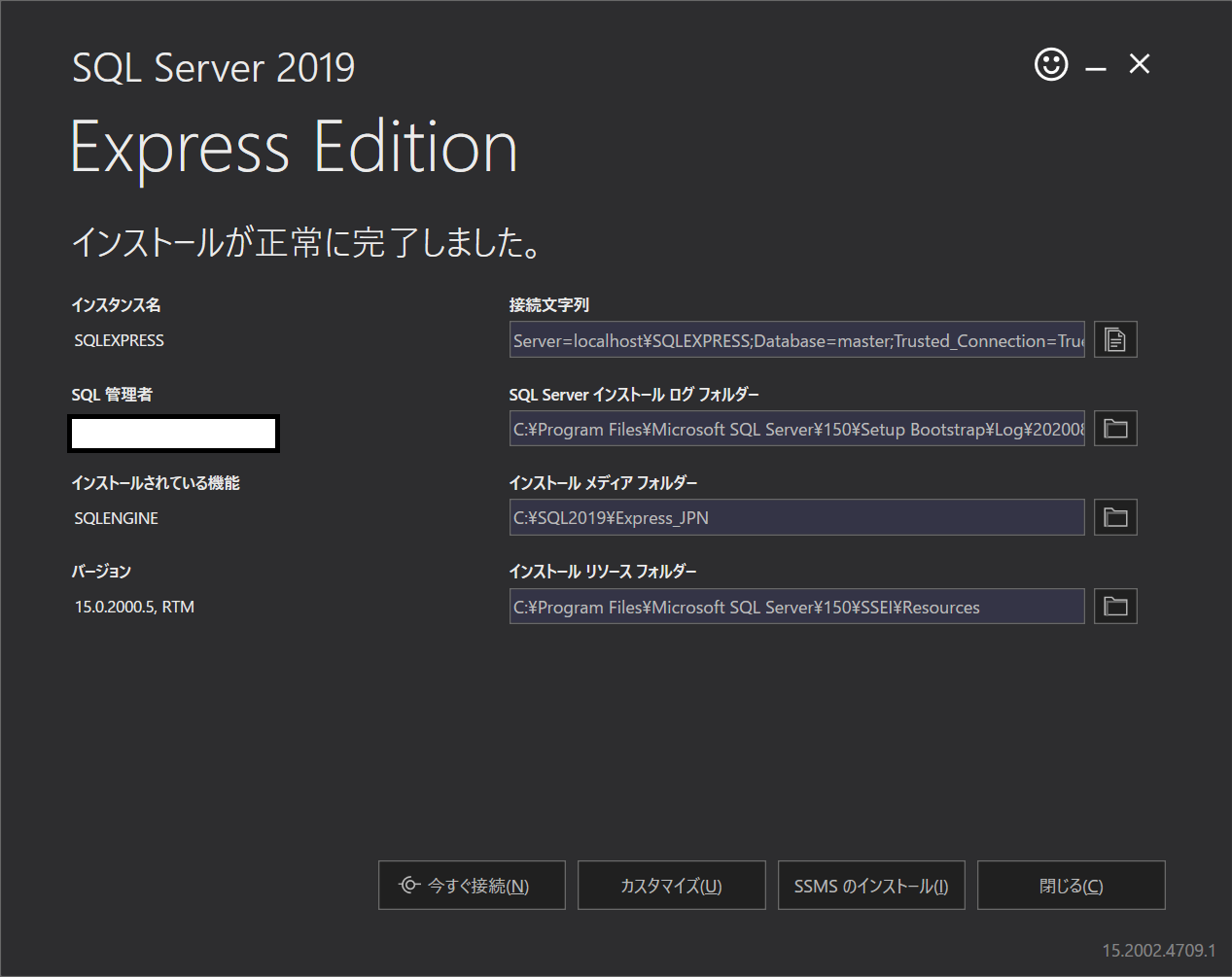This screenshot has height=977, width=1232.
Task: Select the 接続文字列 connection string field
Action: point(796,340)
